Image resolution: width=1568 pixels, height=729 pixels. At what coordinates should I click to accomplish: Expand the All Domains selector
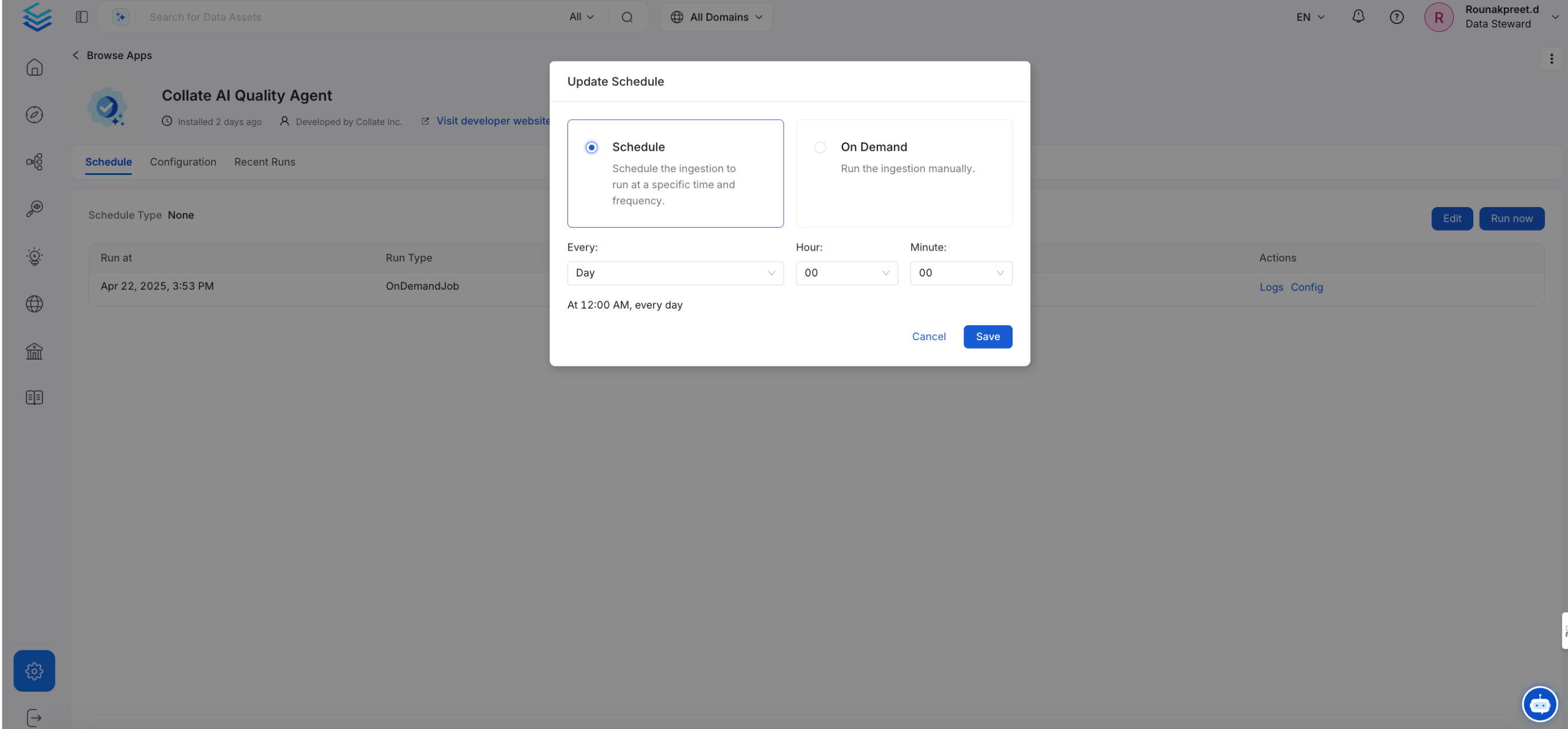click(717, 17)
